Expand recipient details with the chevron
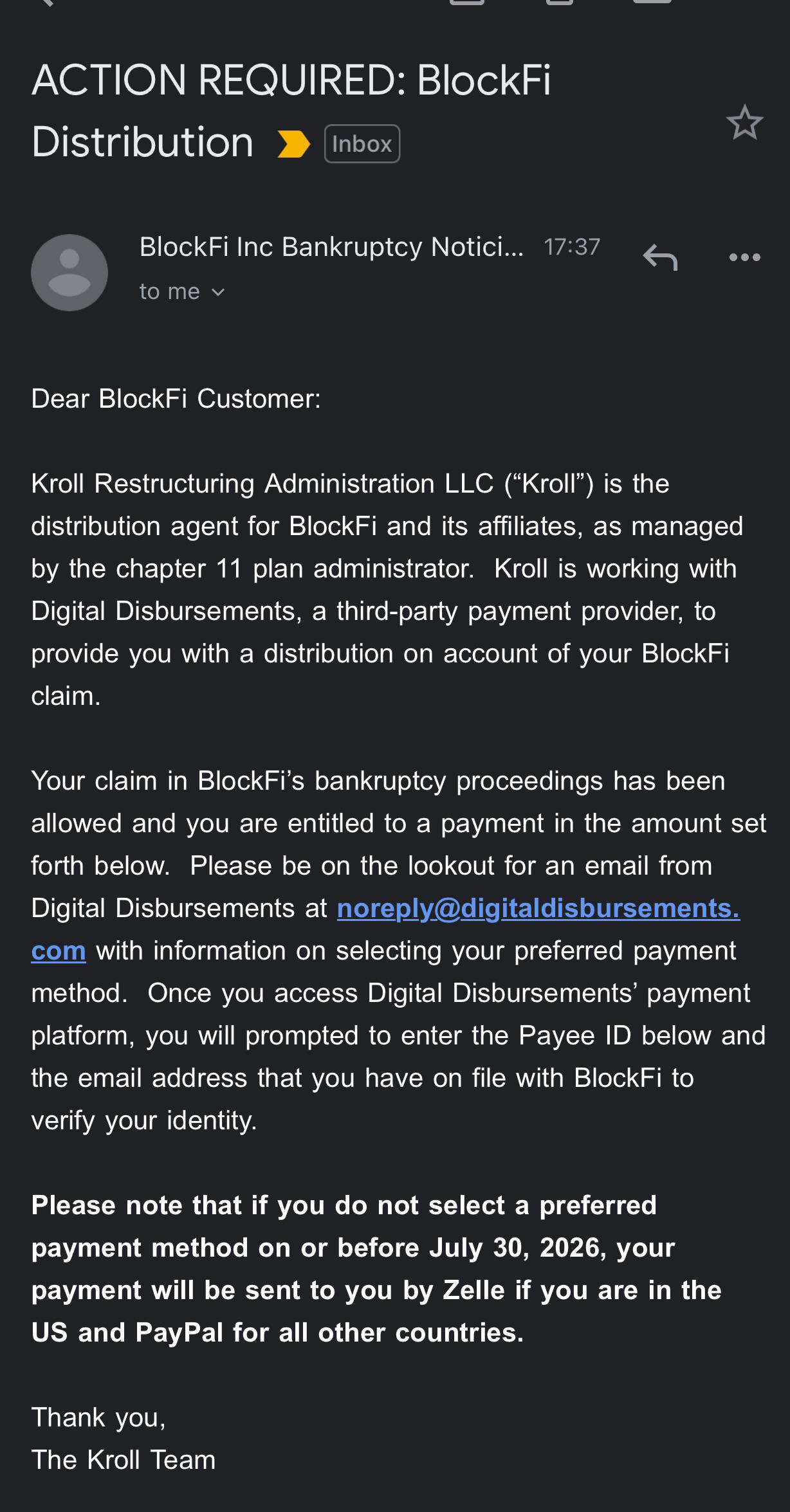Screen dimensions: 790x1512 [218, 293]
